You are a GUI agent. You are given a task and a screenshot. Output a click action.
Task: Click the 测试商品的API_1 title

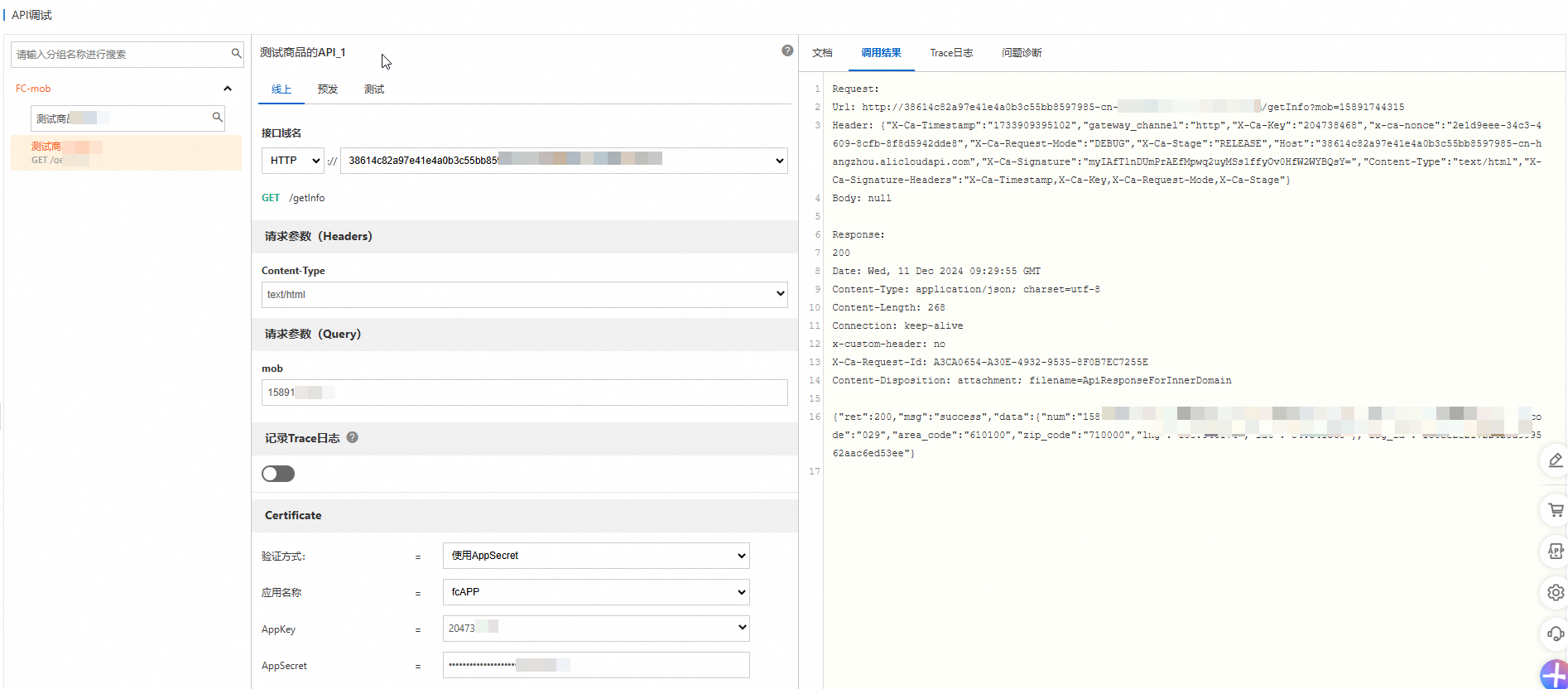[x=303, y=52]
